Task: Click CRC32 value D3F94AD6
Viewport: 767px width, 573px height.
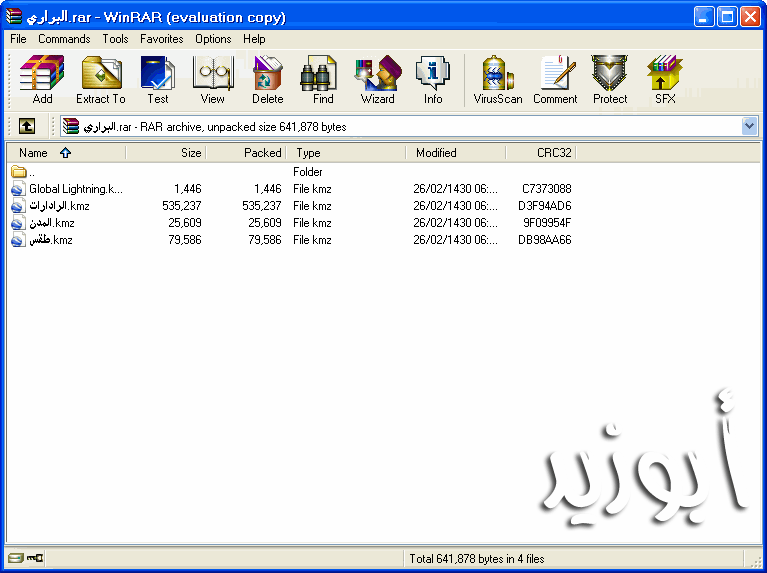Action: coord(544,206)
